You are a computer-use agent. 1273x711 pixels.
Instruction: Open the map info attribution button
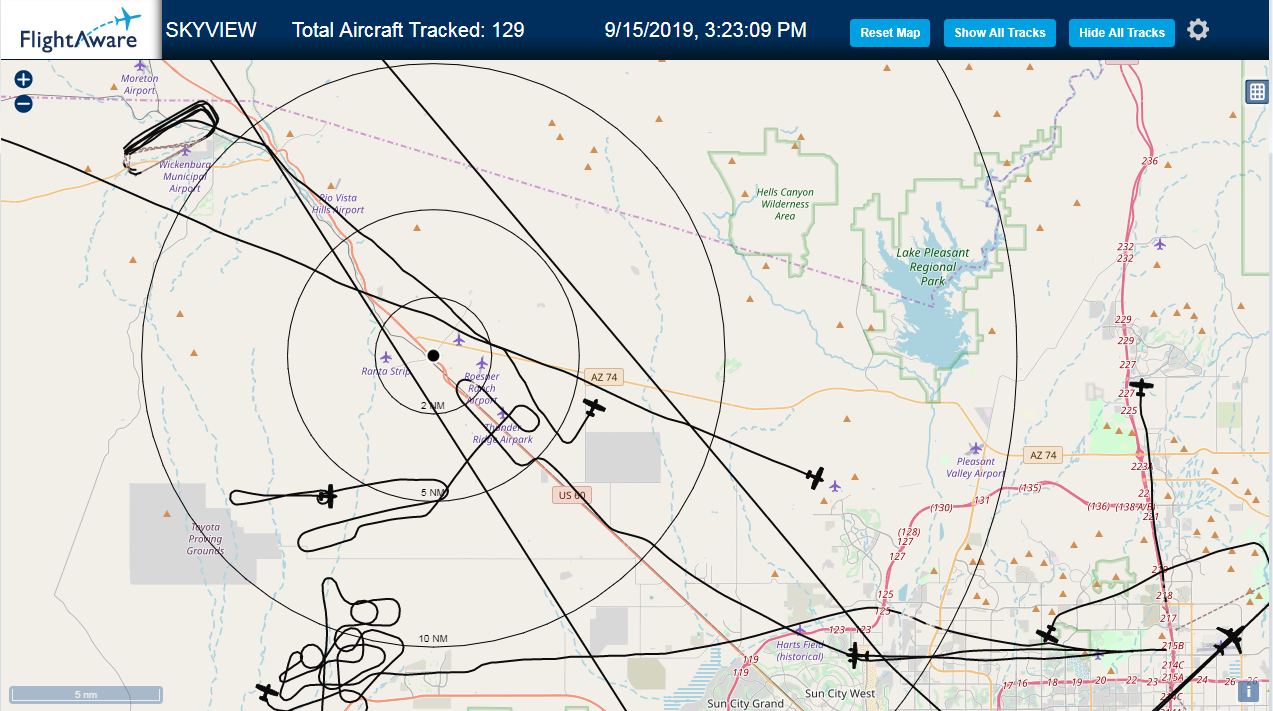pos(1249,690)
